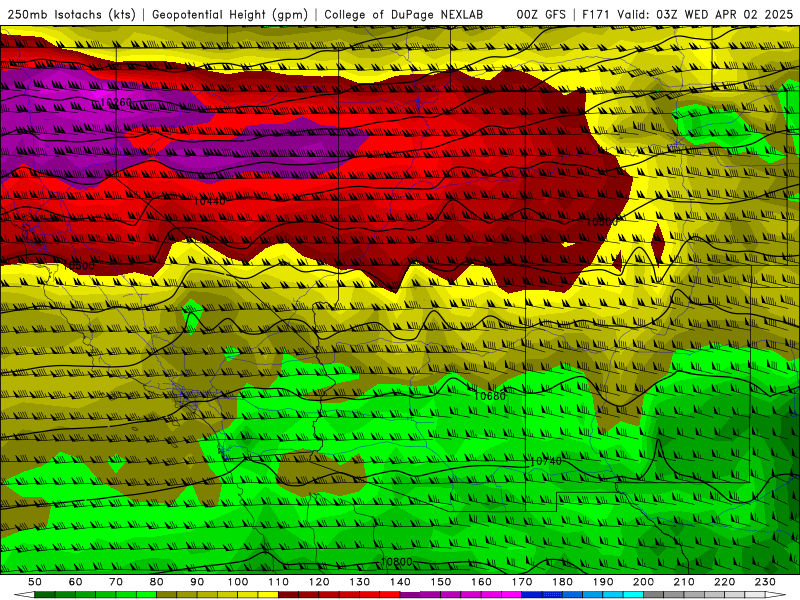800x600 pixels.
Task: Click the 100 value on the color scale
Action: coord(238,582)
